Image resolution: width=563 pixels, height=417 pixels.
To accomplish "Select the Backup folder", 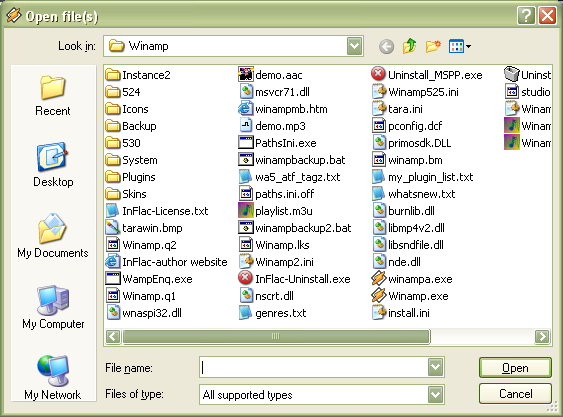I will tap(131, 126).
